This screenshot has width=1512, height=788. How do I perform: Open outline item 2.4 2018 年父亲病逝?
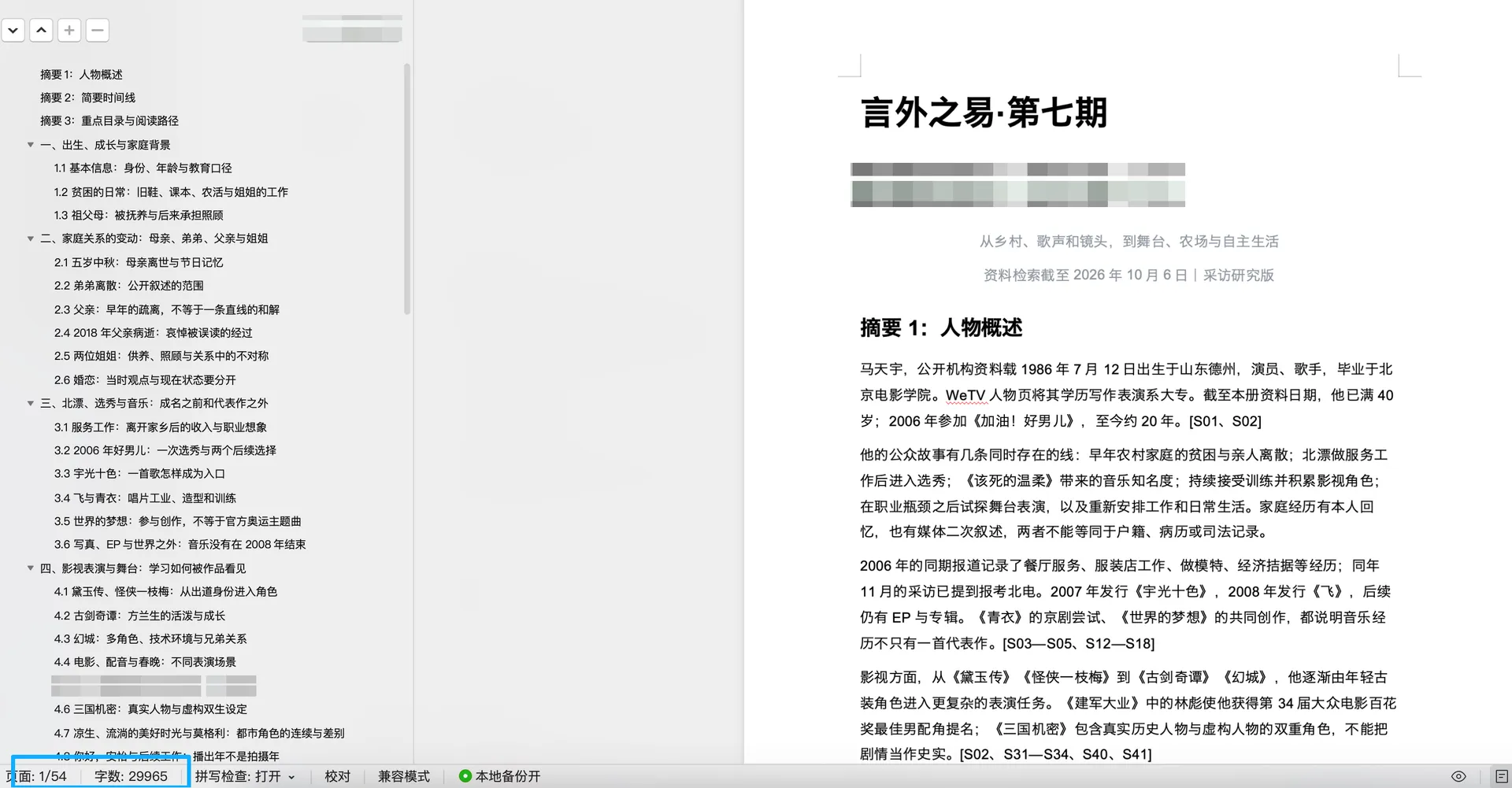153,332
